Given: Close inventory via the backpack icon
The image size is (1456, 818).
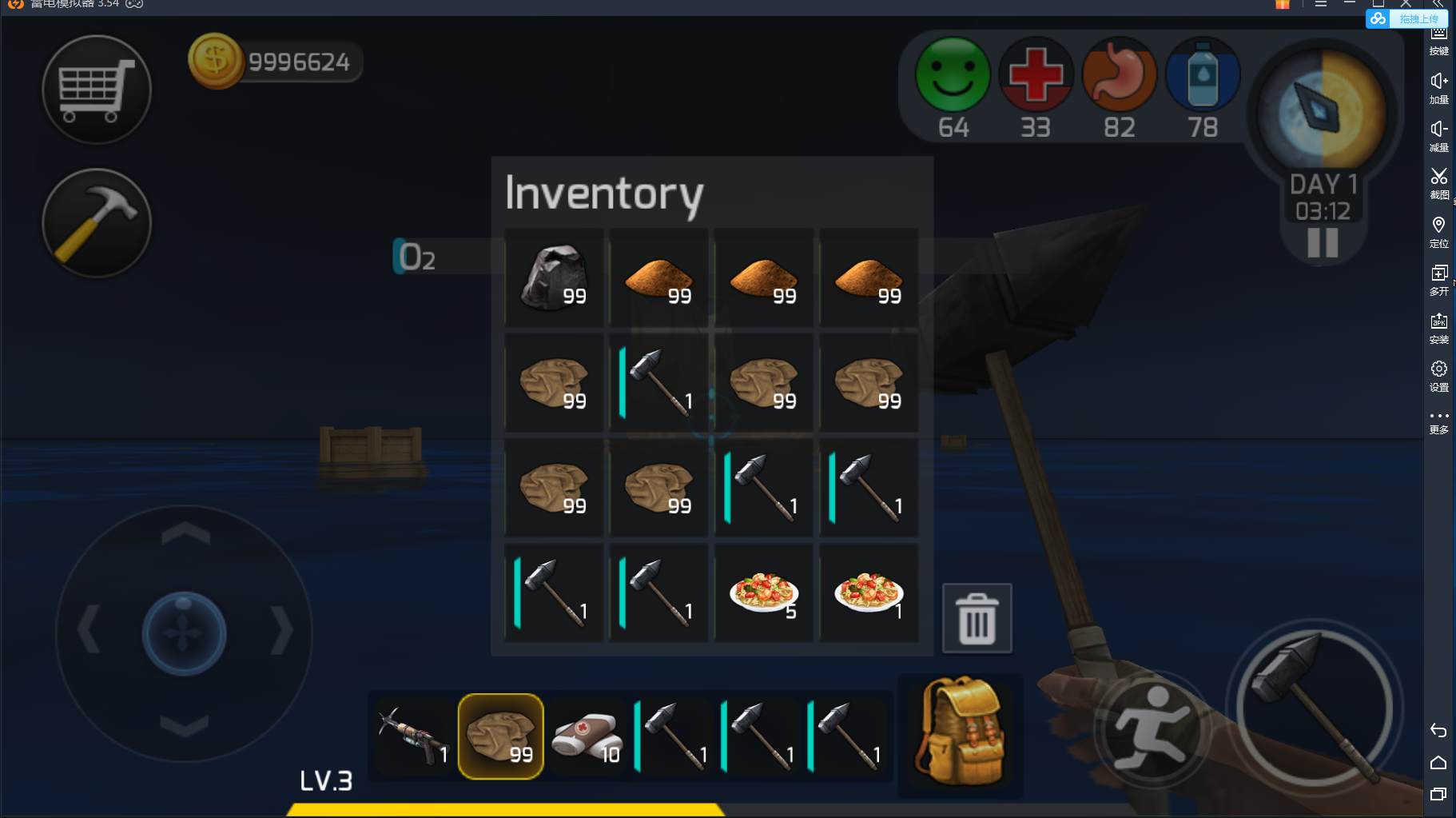Looking at the screenshot, I should coord(961,732).
